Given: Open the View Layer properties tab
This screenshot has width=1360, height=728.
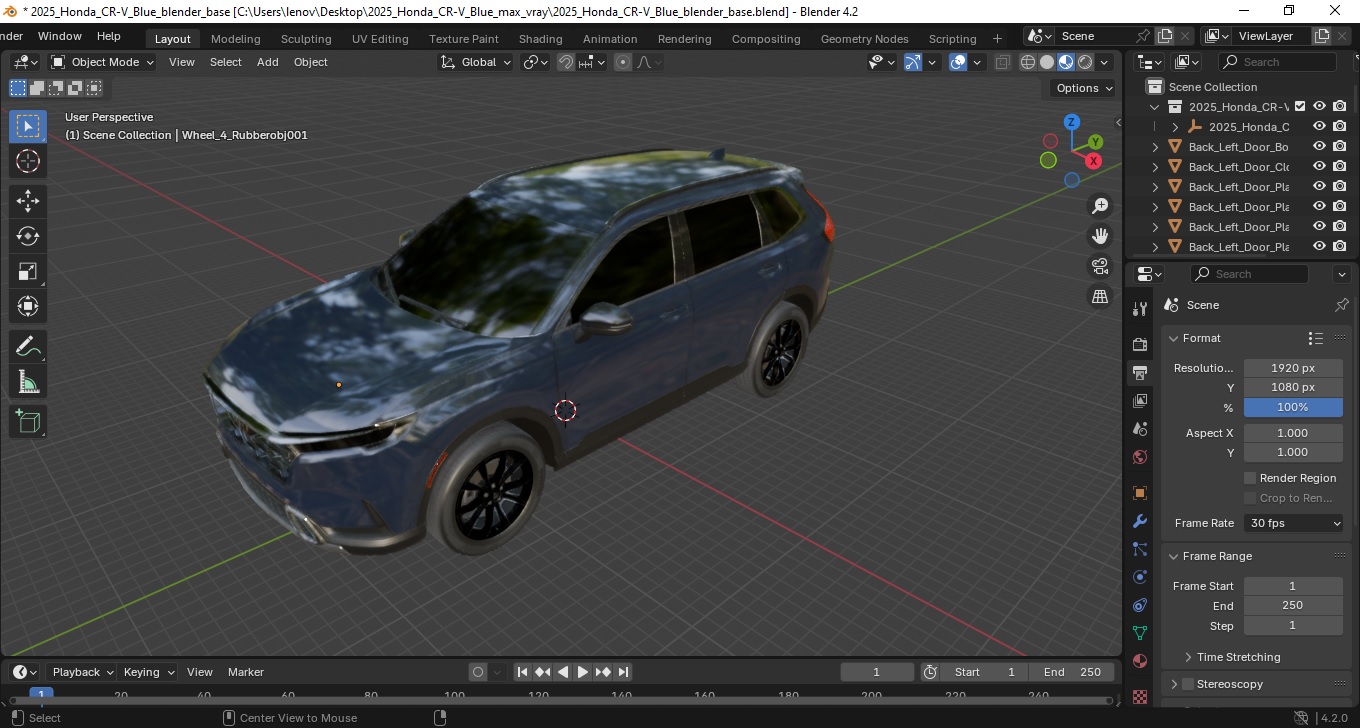Looking at the screenshot, I should [x=1139, y=401].
